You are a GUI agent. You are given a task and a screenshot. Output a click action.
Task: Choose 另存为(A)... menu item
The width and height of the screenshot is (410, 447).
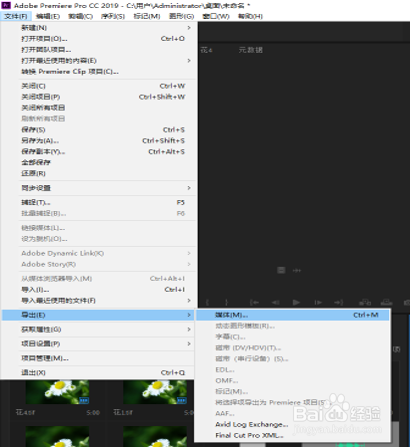click(x=98, y=141)
